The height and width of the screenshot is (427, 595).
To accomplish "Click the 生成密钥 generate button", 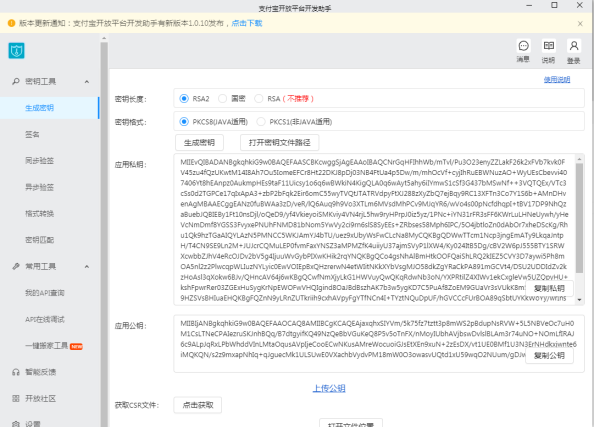I will tap(199, 142).
